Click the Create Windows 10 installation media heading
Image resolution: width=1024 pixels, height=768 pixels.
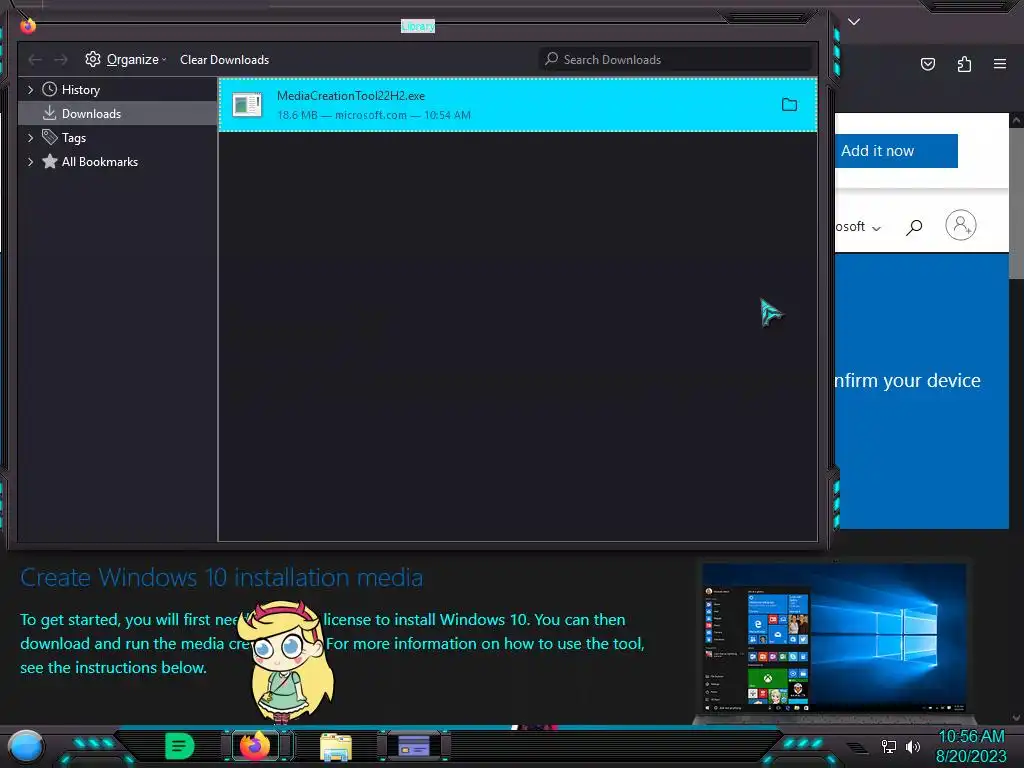(x=221, y=578)
